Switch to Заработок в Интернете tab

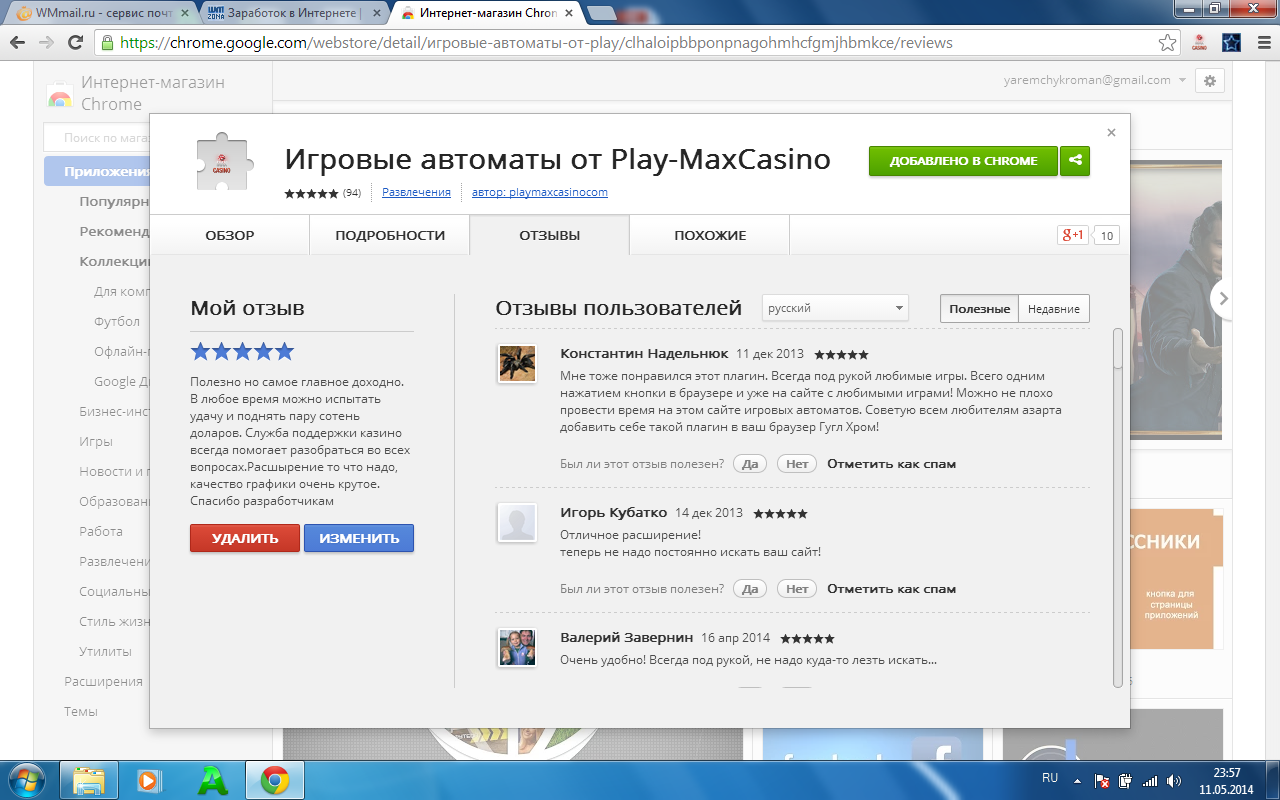pos(291,13)
